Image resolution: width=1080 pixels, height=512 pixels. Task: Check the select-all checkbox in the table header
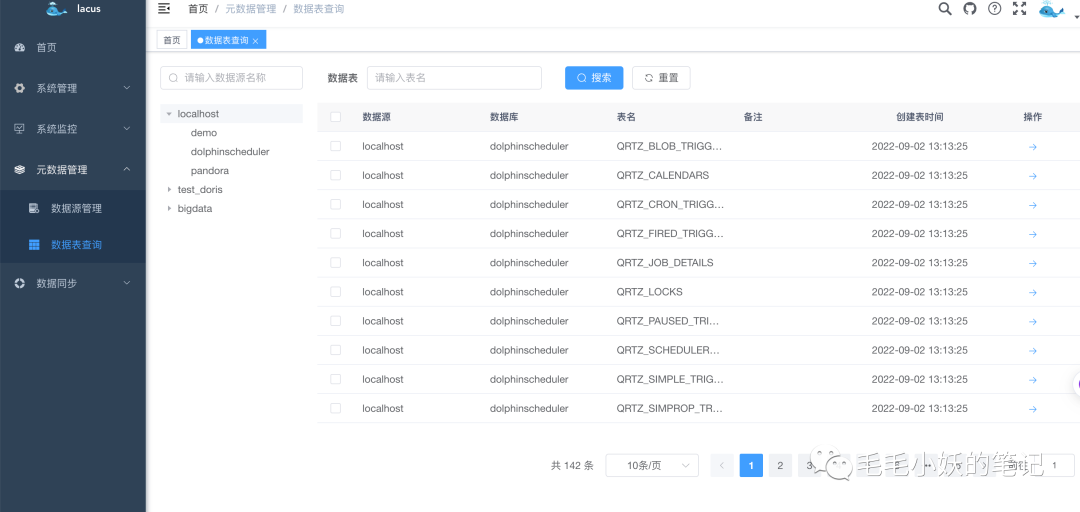coord(335,117)
